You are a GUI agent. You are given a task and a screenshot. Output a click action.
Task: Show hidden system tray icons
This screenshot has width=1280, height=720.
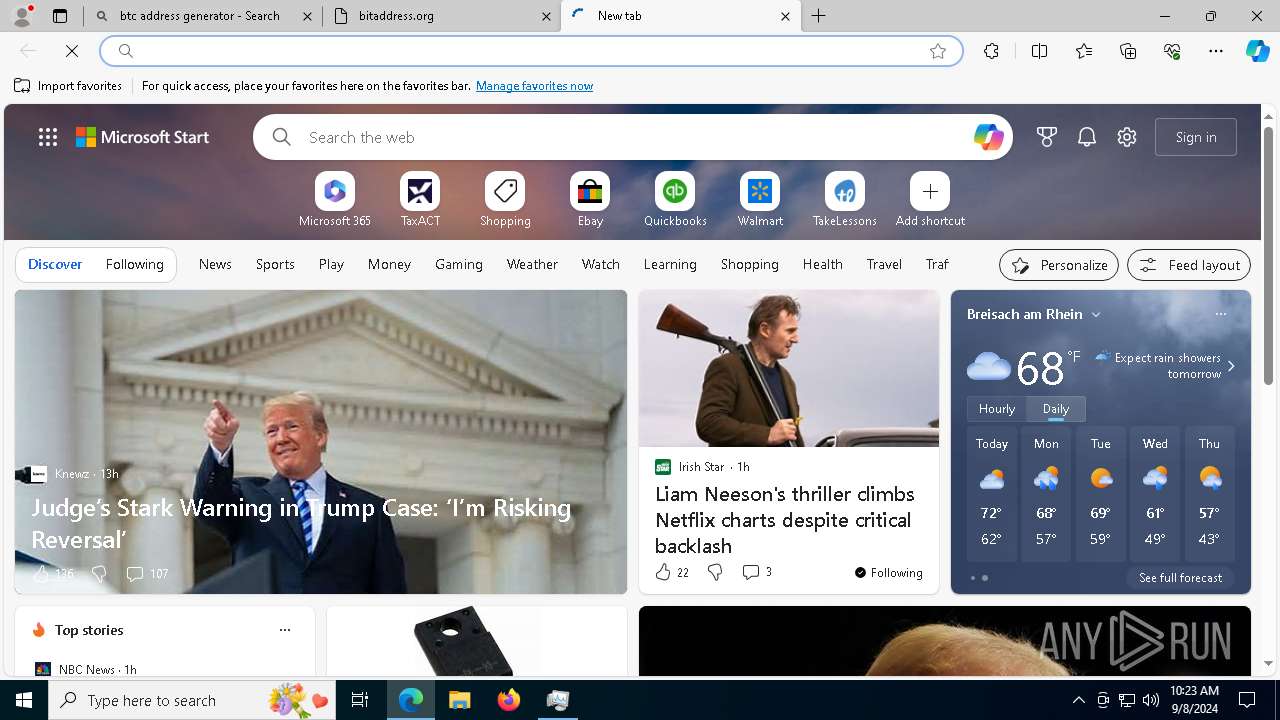click(1078, 700)
